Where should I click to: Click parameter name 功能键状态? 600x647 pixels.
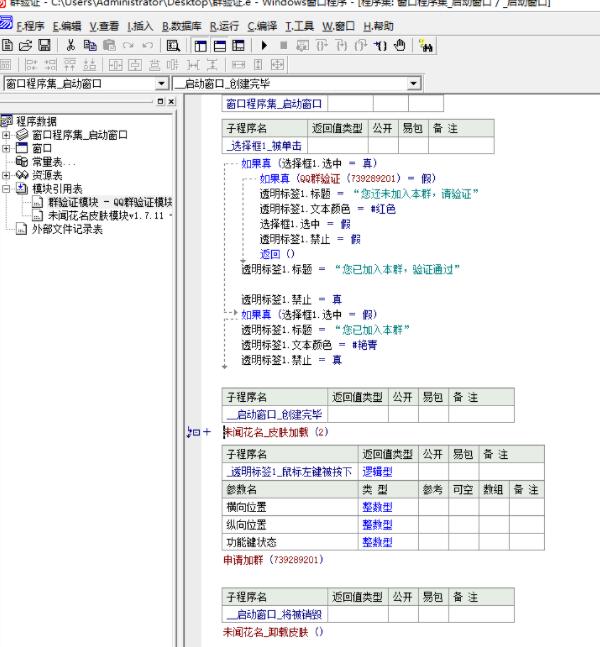pyautogui.click(x=251, y=542)
